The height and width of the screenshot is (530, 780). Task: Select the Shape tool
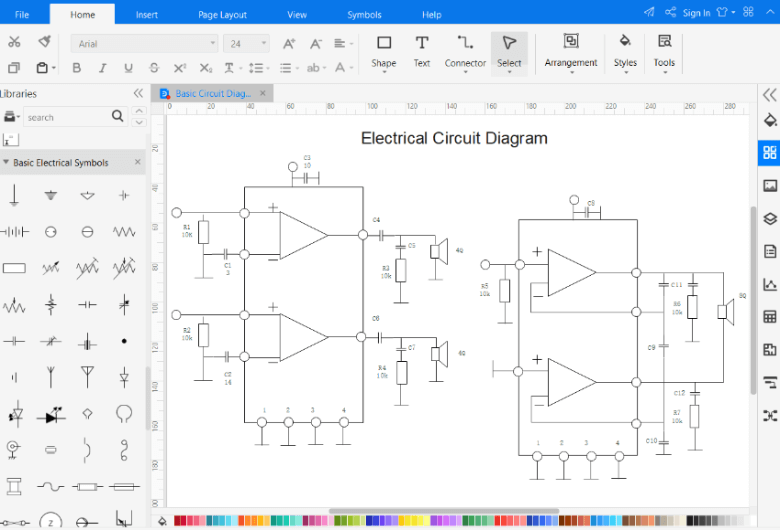point(384,53)
